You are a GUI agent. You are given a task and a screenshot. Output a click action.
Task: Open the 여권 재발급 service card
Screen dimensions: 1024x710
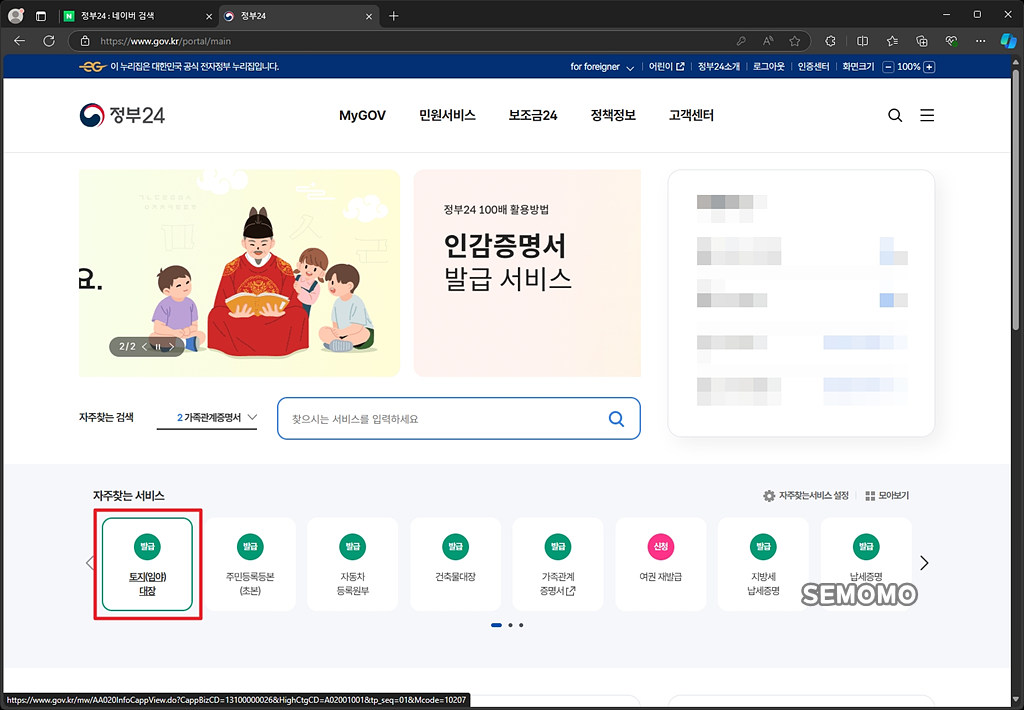point(661,564)
